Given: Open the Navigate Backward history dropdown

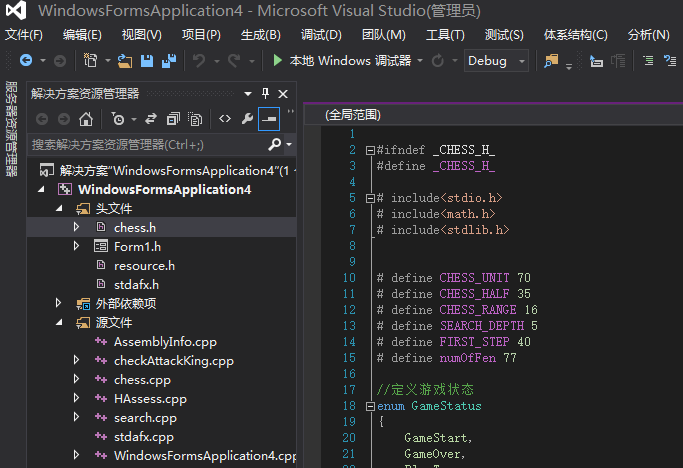Looking at the screenshot, I should click(x=43, y=61).
